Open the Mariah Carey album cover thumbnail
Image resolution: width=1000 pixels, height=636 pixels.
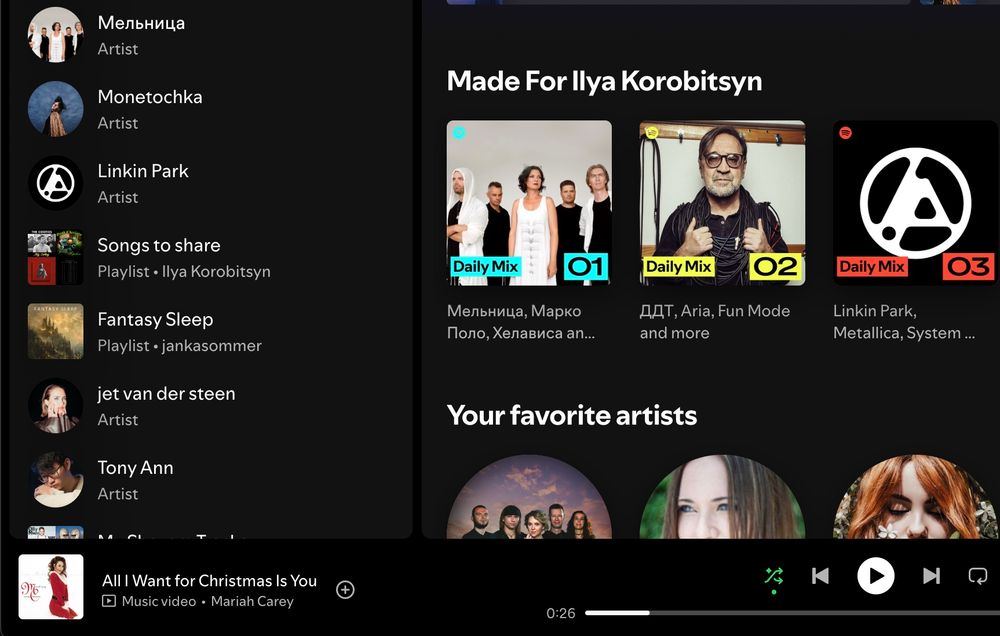pyautogui.click(x=51, y=587)
